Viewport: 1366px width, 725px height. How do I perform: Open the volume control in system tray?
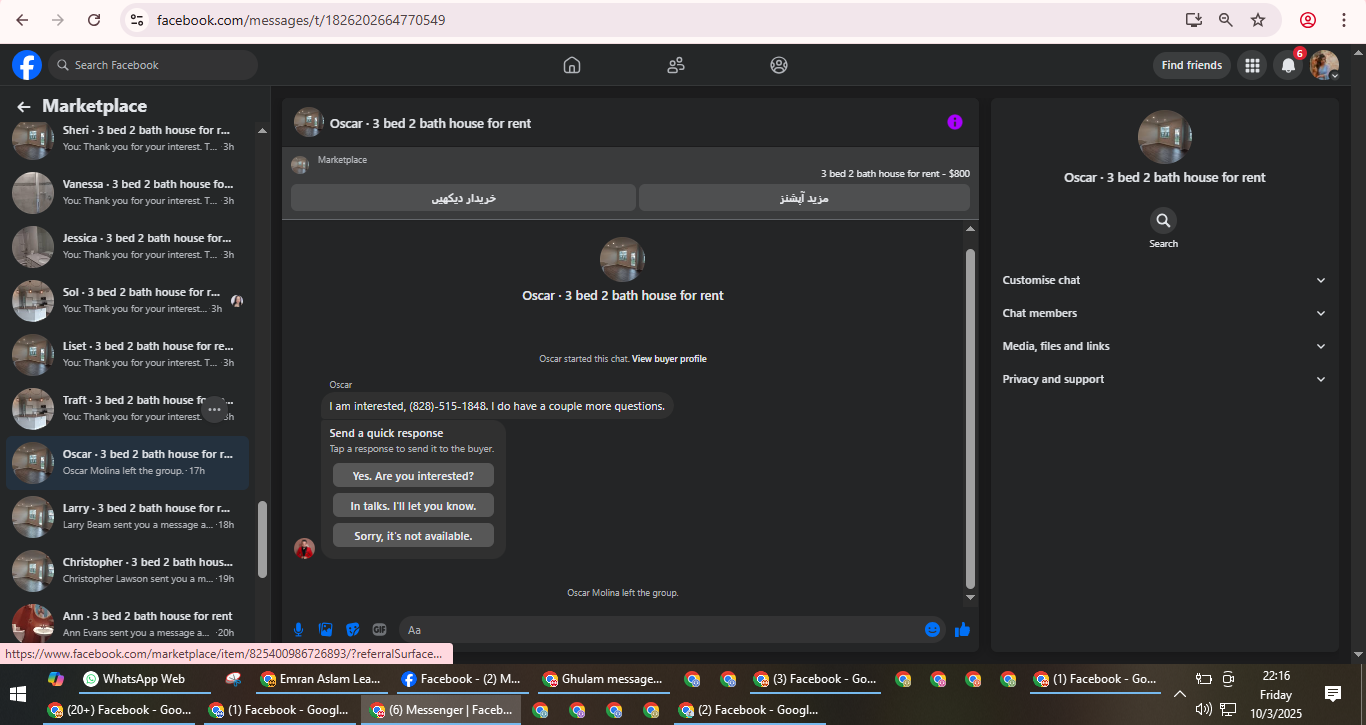point(1203,710)
